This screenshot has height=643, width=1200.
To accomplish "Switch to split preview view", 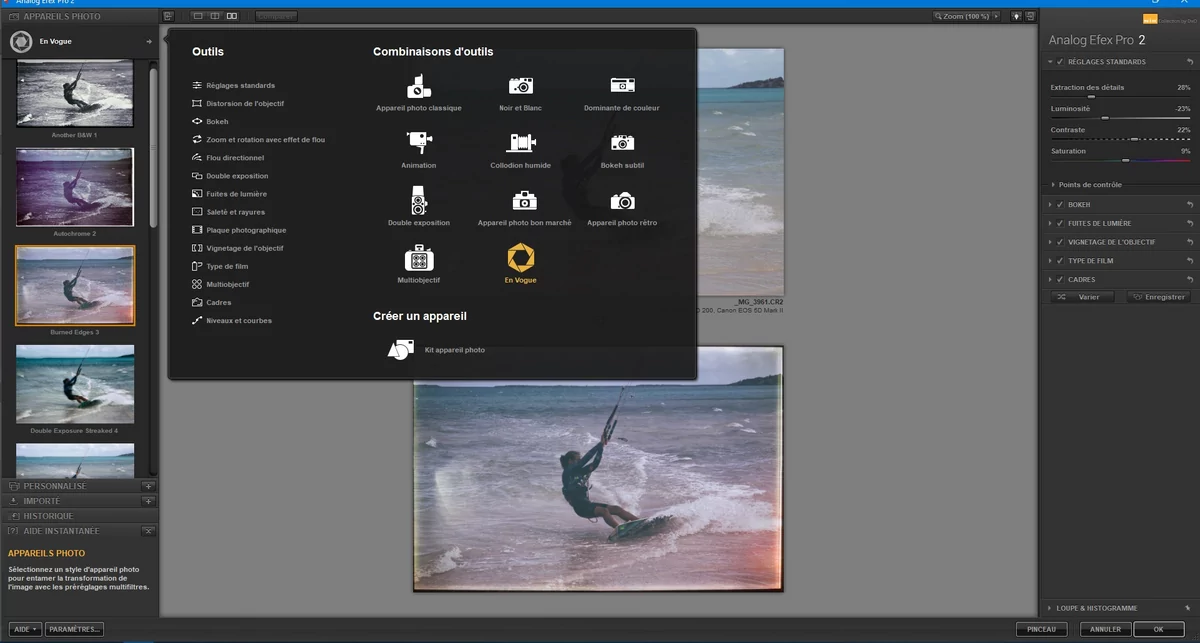I will click(x=215, y=16).
